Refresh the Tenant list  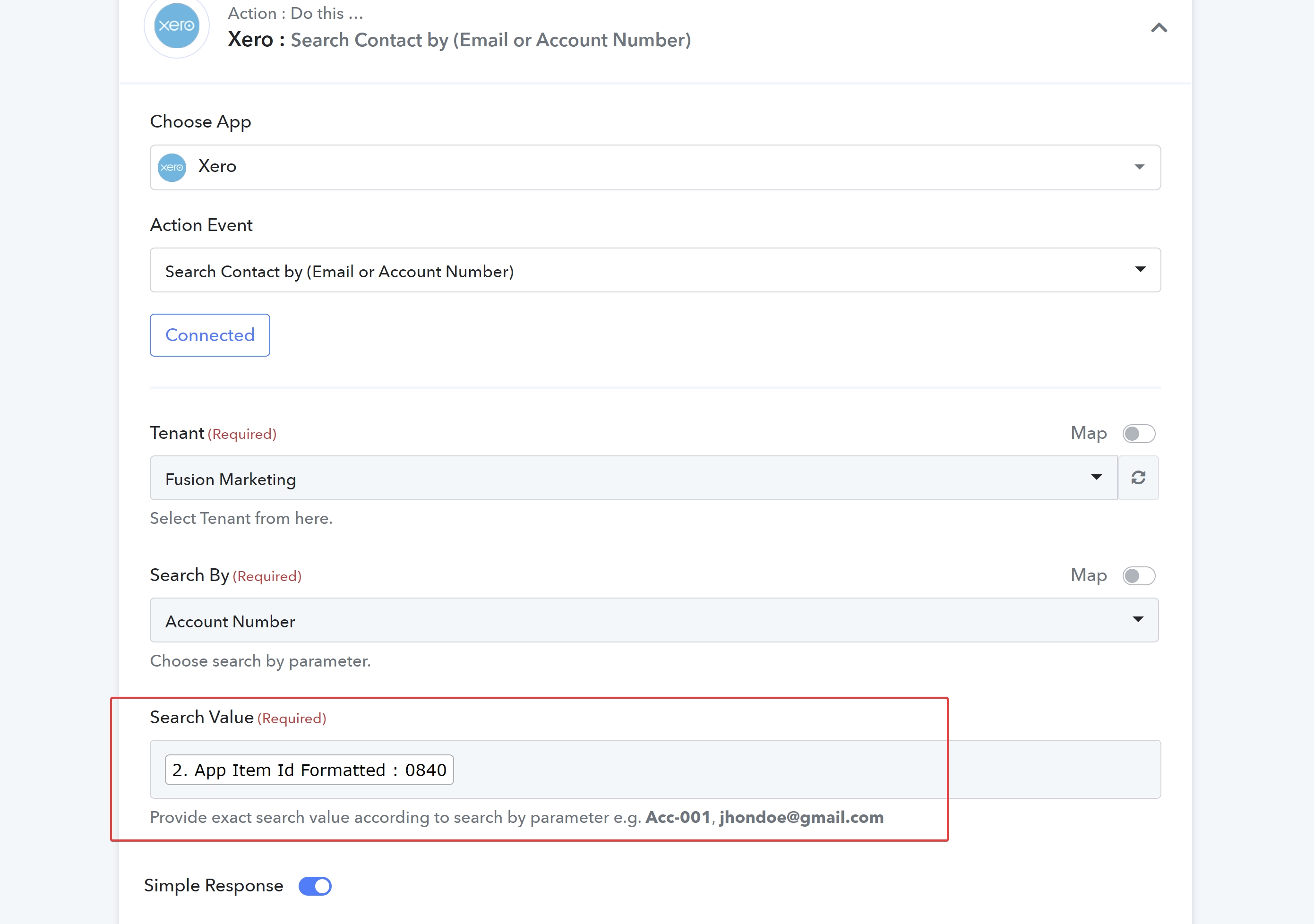point(1138,479)
